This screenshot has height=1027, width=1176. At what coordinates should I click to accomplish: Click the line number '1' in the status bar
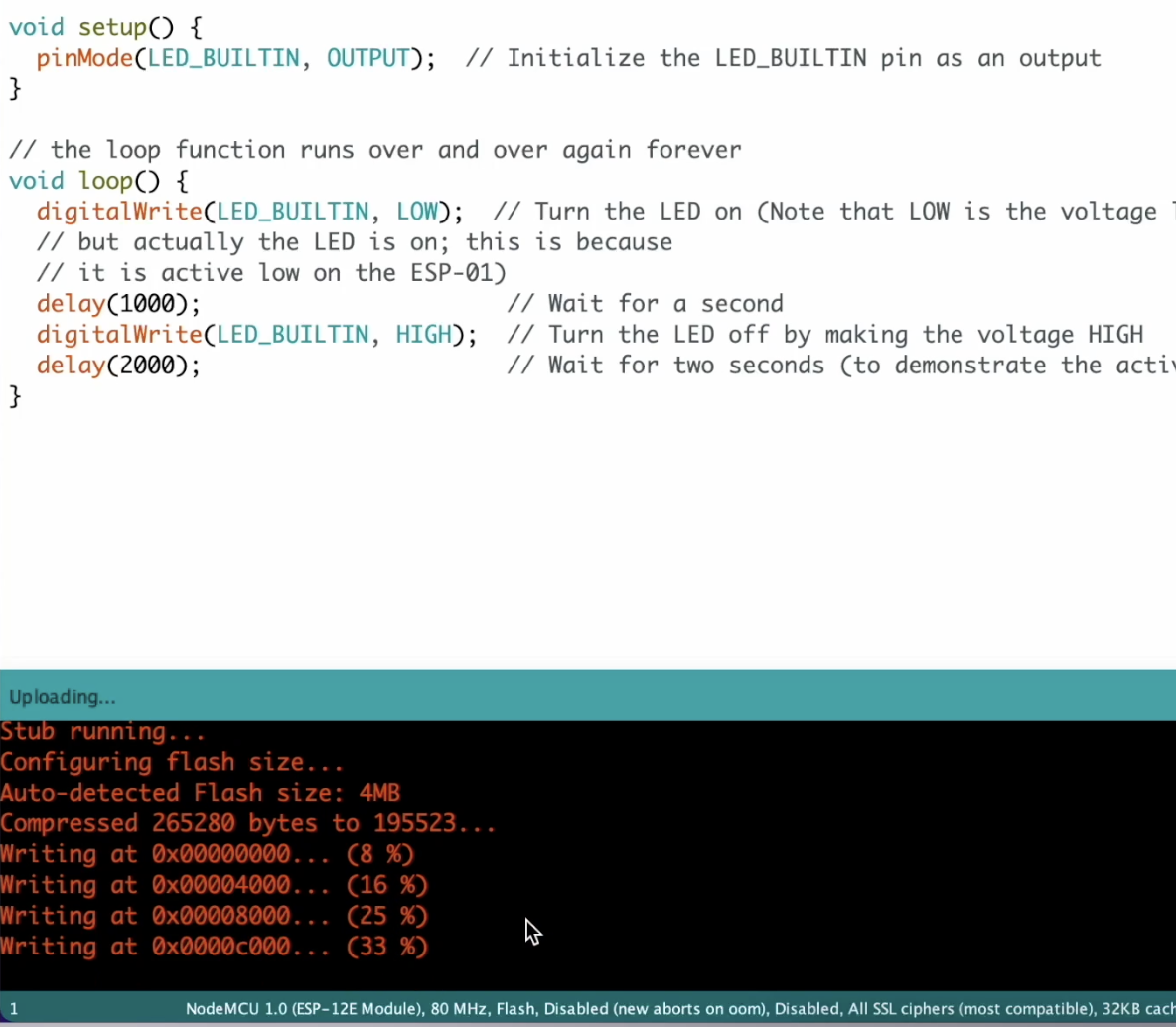[14, 1010]
